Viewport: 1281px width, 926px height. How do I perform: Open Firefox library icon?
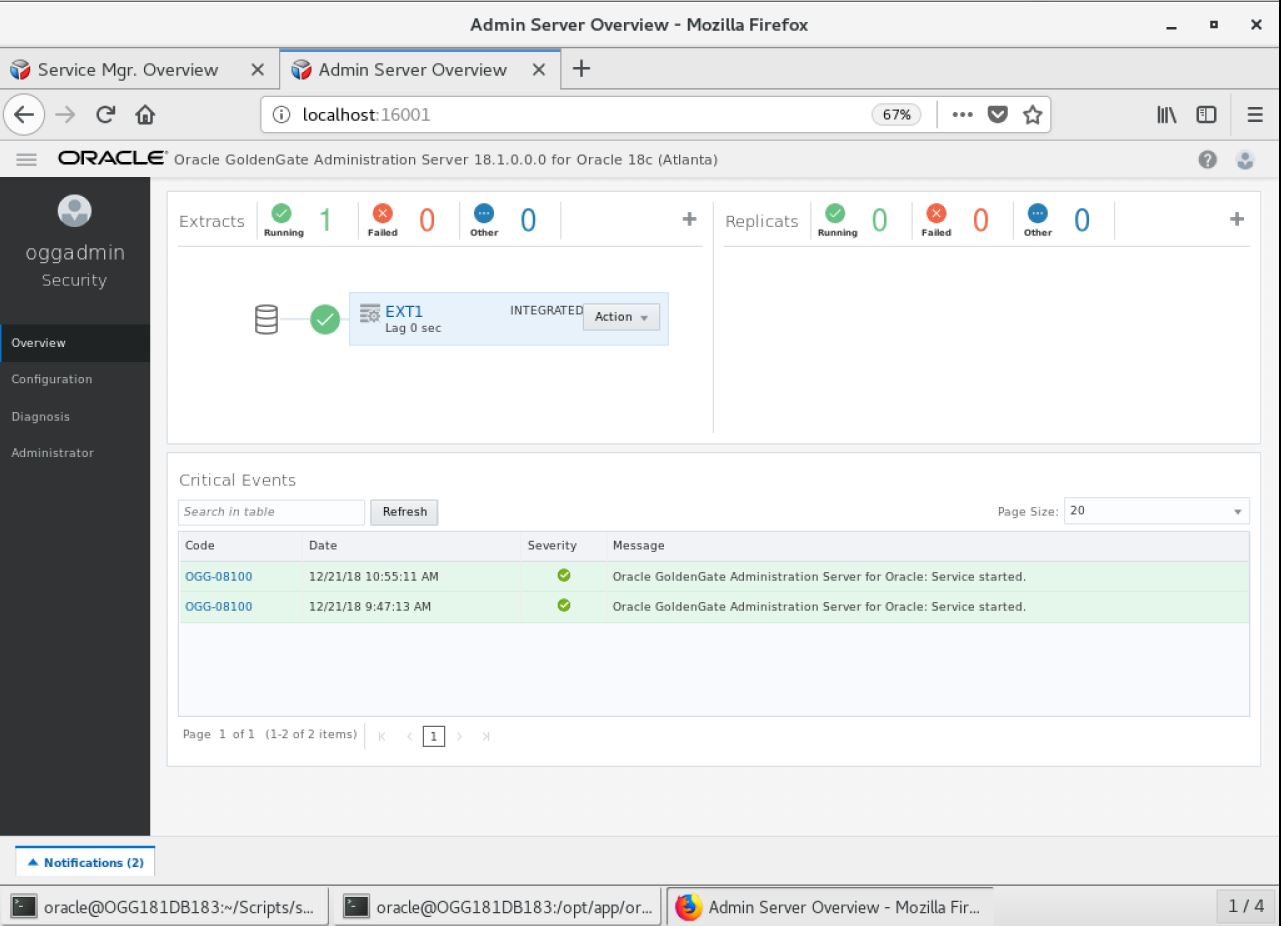pyautogui.click(x=1166, y=114)
